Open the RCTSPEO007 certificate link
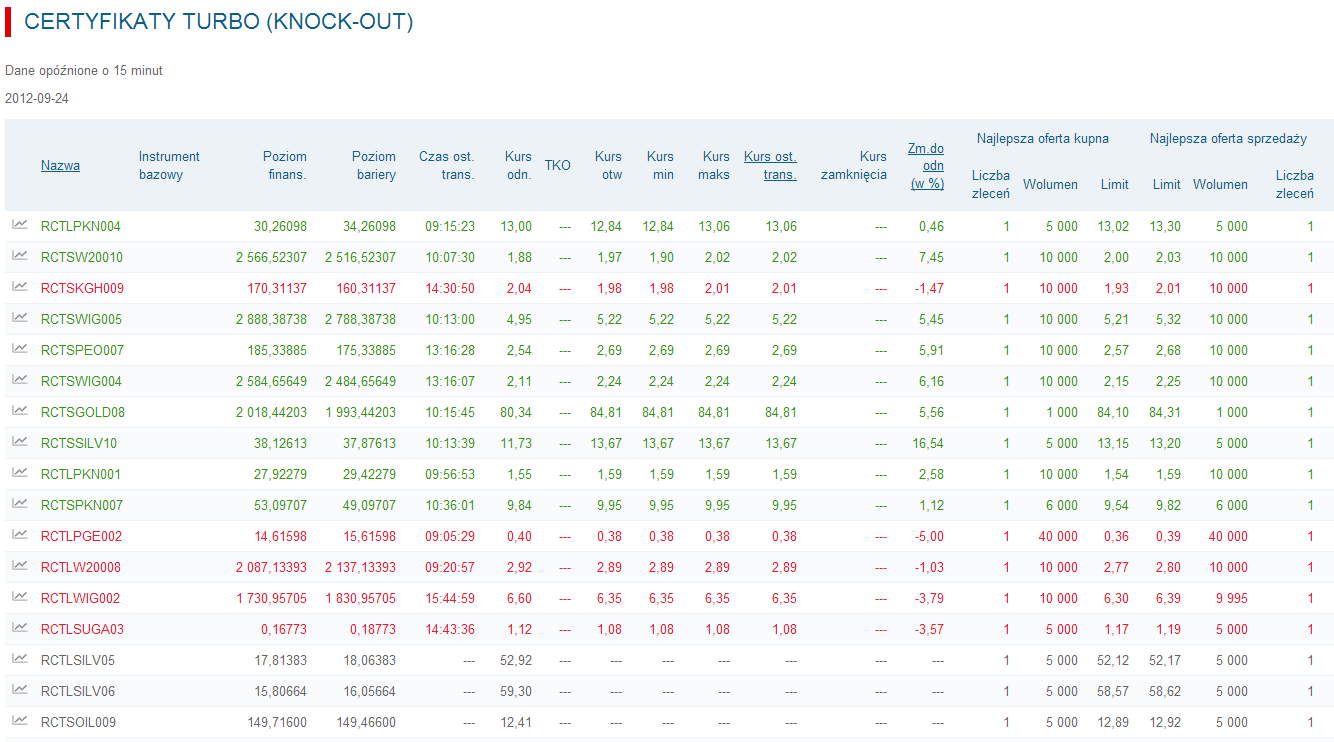The width and height of the screenshot is (1334, 742). (82, 351)
